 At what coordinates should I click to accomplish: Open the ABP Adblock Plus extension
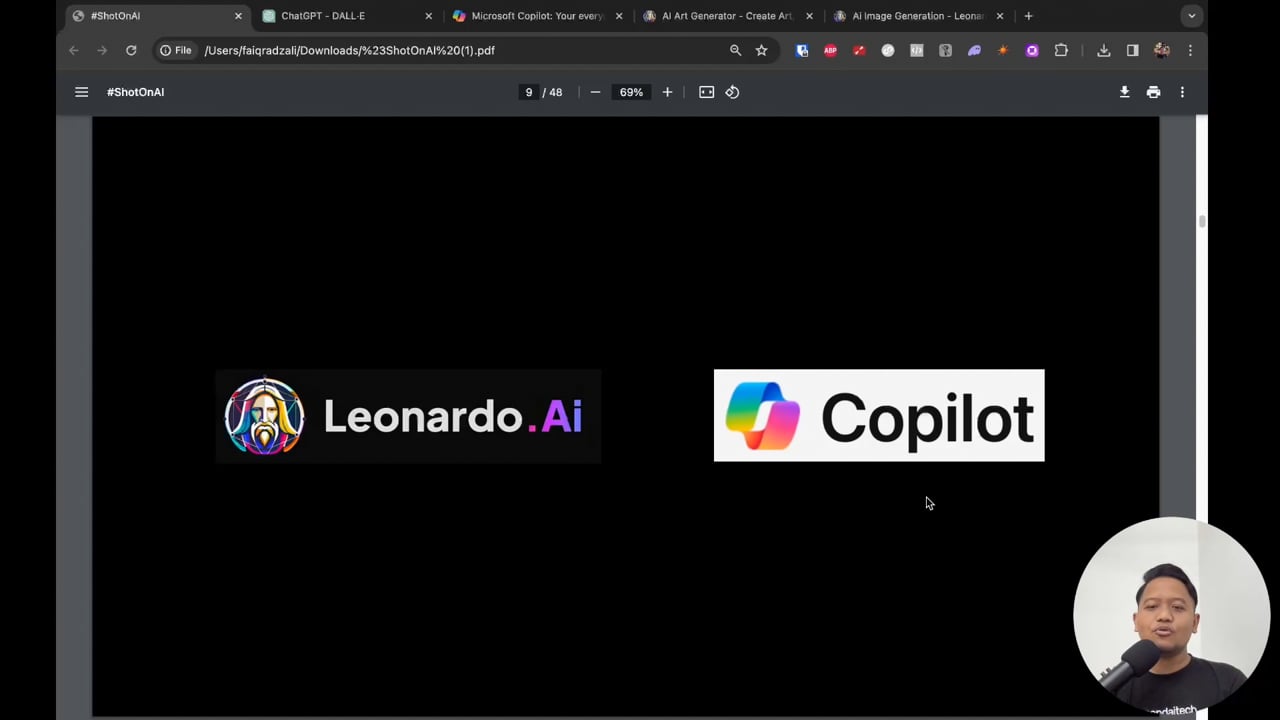(830, 50)
